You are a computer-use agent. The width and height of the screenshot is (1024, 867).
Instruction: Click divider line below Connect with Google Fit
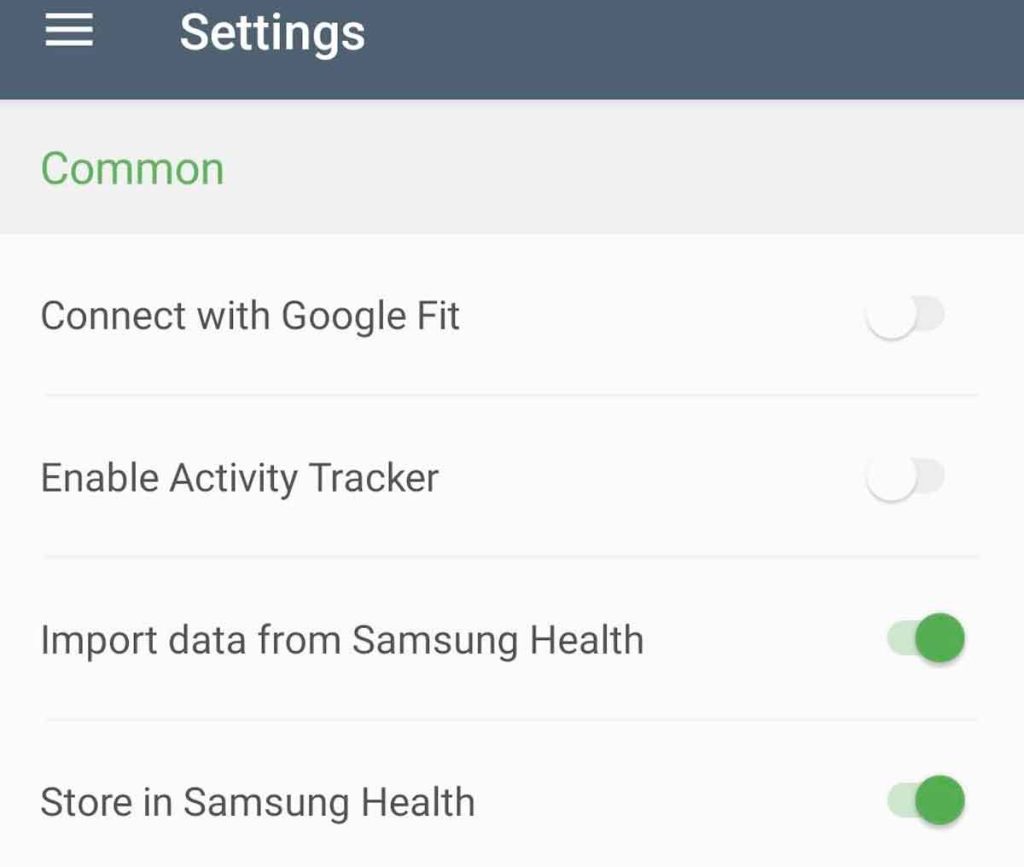(x=510, y=395)
